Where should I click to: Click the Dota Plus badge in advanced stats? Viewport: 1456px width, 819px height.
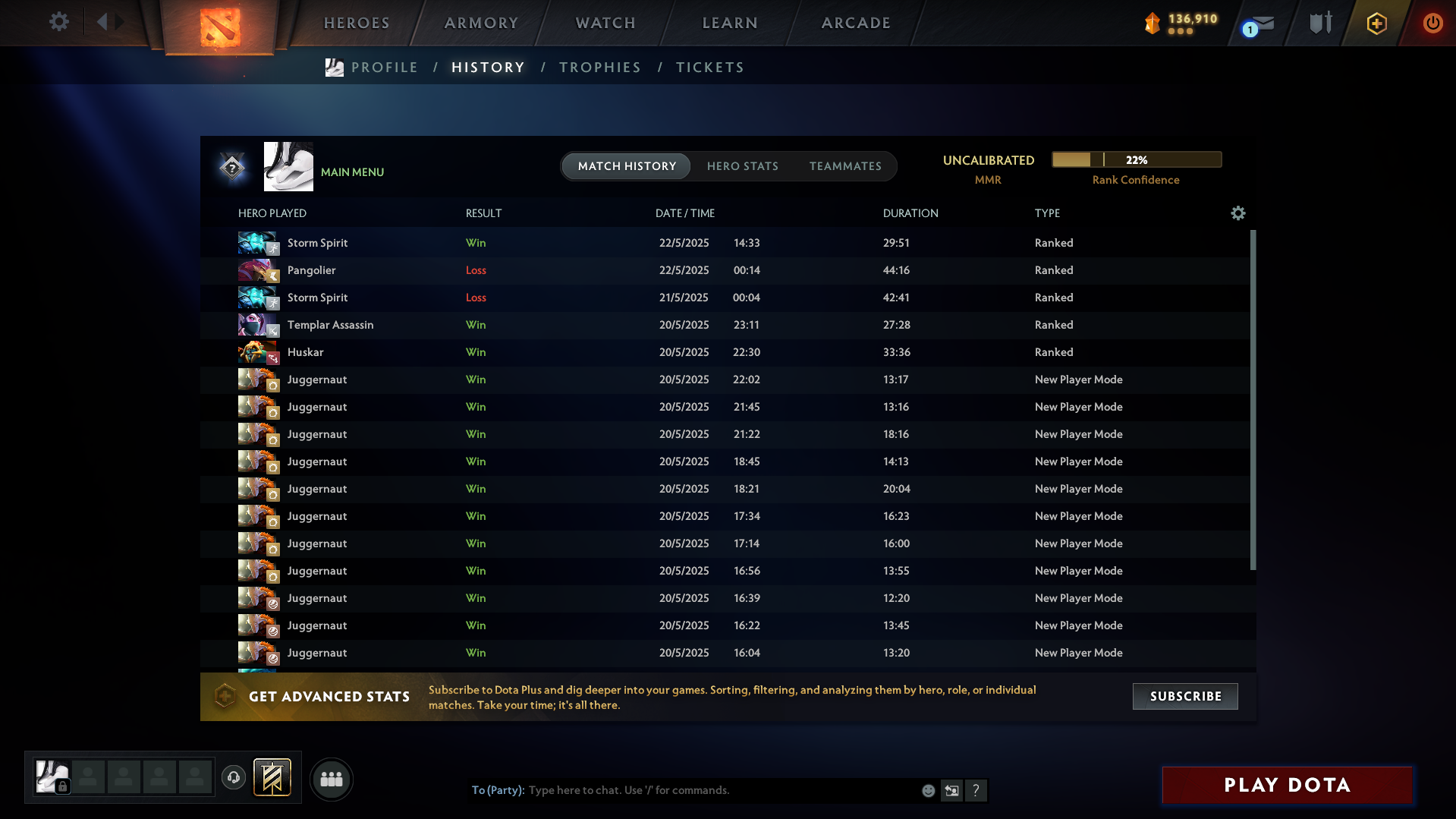pos(225,696)
